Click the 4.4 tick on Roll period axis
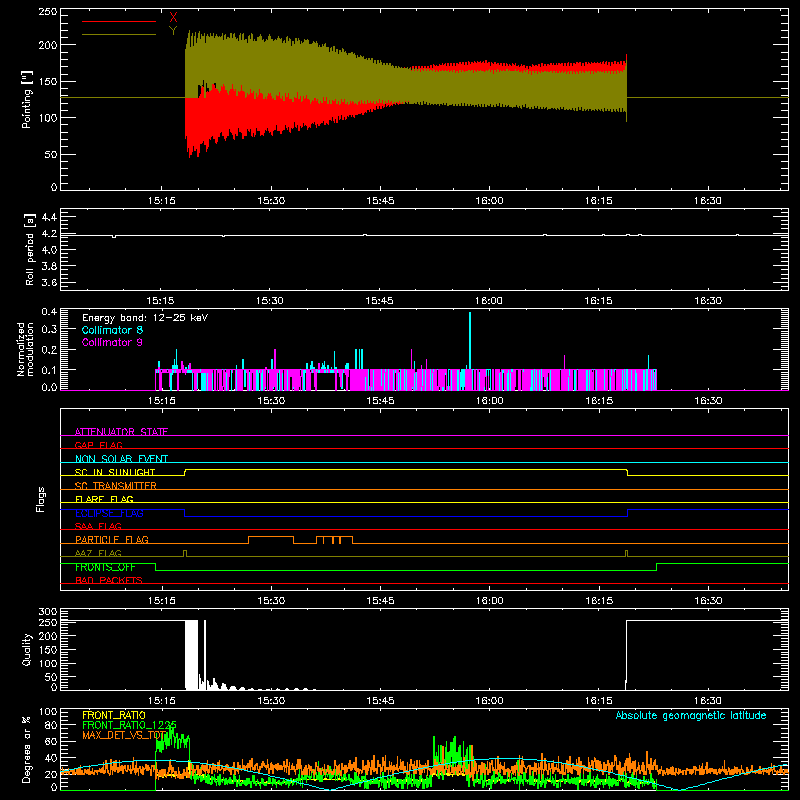800x800 pixels. pos(48,218)
